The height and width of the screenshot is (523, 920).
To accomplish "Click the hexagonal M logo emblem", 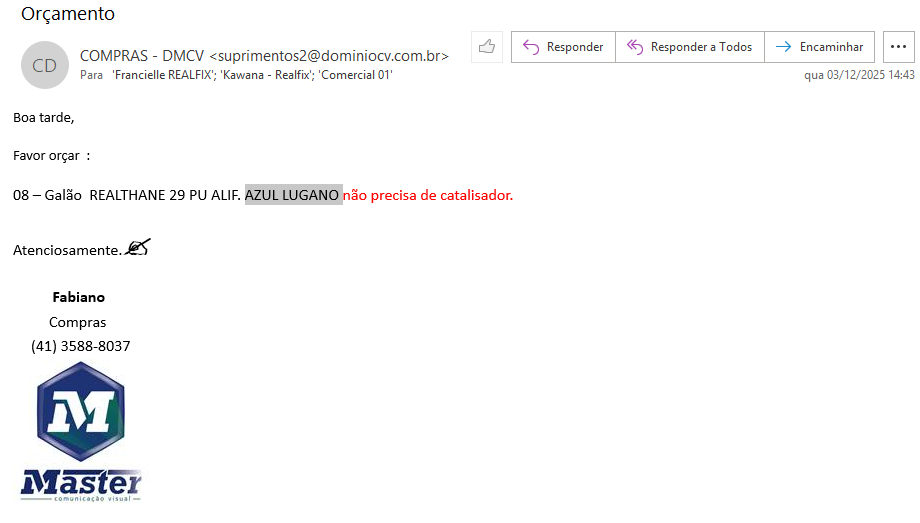I will 80,411.
